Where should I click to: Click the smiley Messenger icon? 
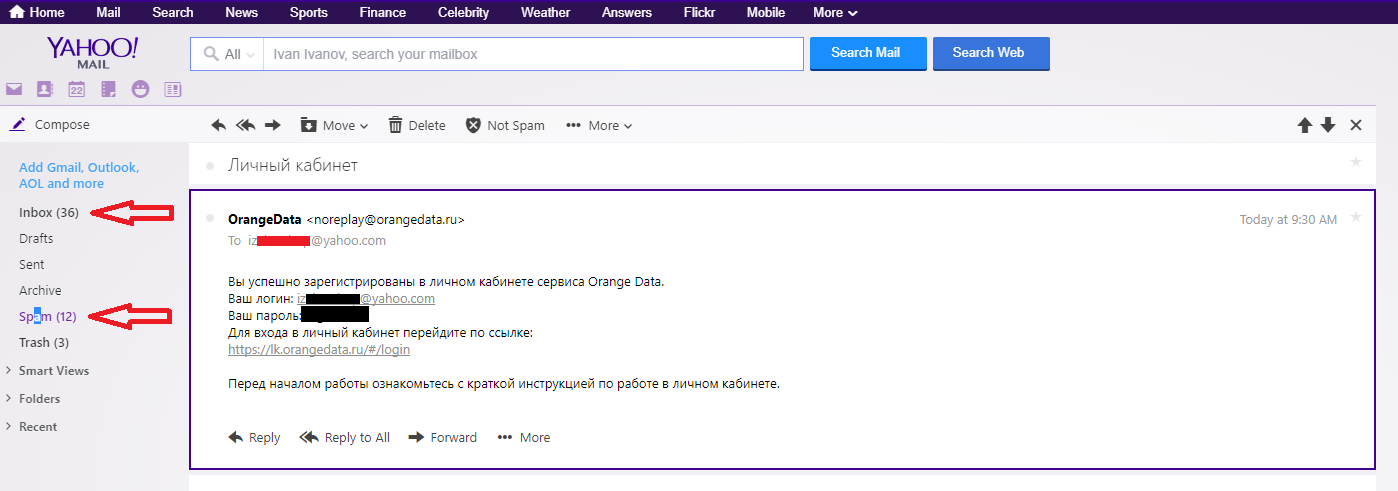140,89
